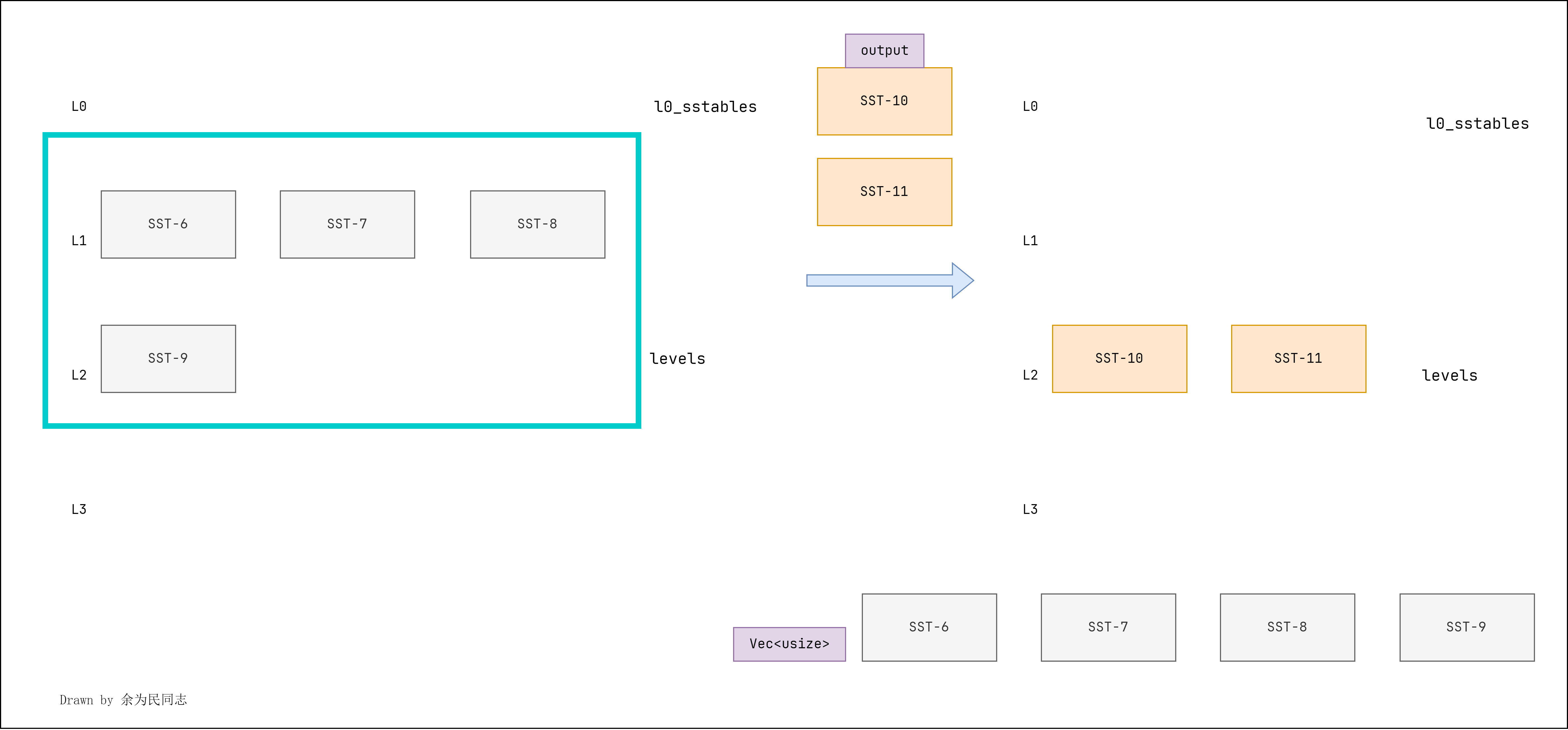Select the gray SST-7 box in left L1
Screen dimensions: 1568x730
pyautogui.click(x=347, y=224)
